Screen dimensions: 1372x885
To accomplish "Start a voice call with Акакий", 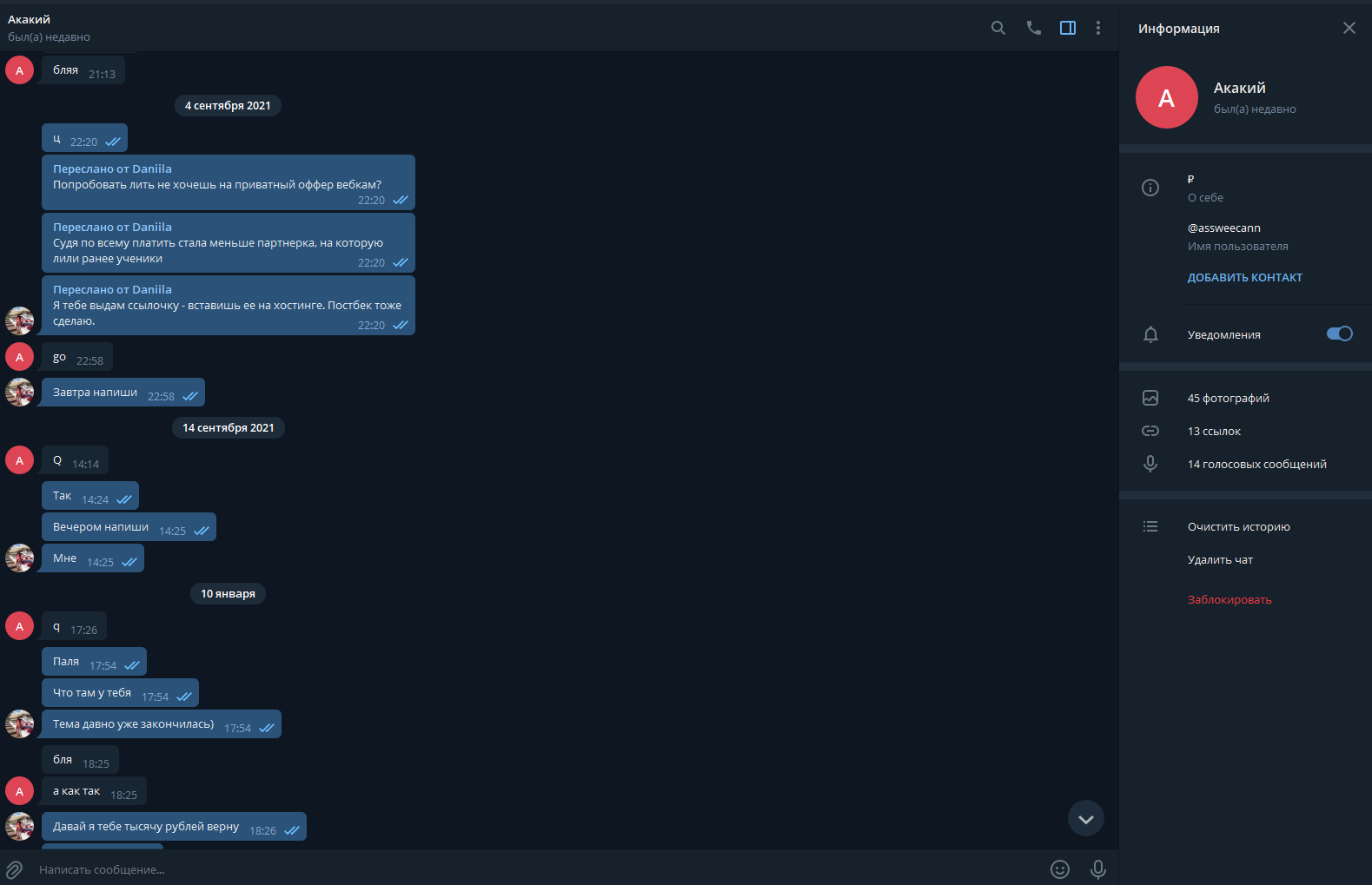I will point(1033,28).
